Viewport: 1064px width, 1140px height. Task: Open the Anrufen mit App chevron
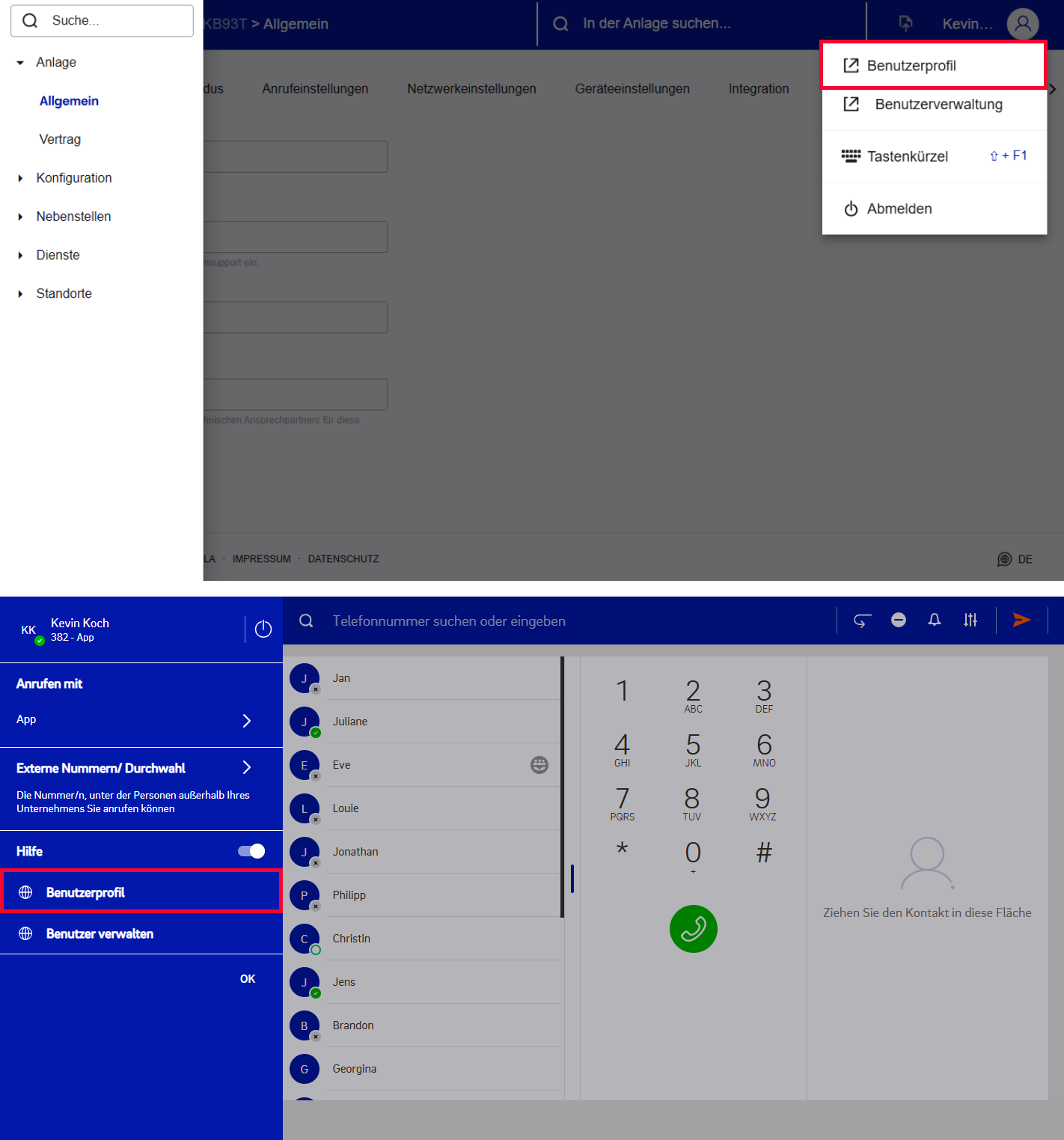(247, 720)
